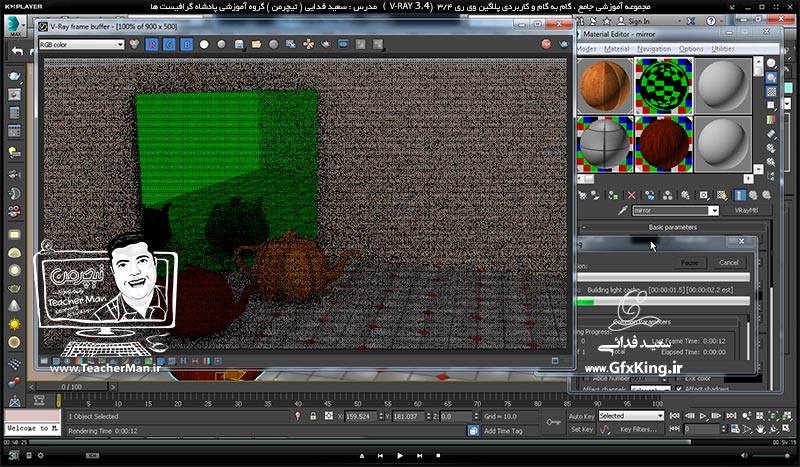Open the Key Filters dialog
Image resolution: width=800 pixels, height=467 pixels.
[638, 429]
